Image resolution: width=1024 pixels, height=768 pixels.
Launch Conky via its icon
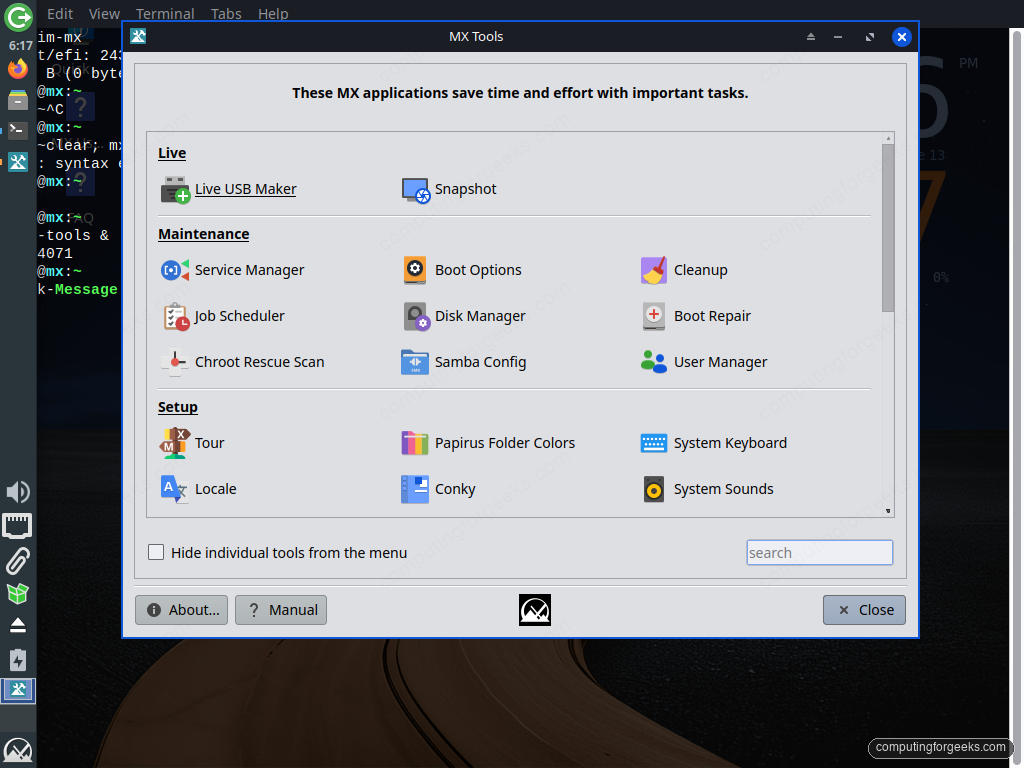415,488
